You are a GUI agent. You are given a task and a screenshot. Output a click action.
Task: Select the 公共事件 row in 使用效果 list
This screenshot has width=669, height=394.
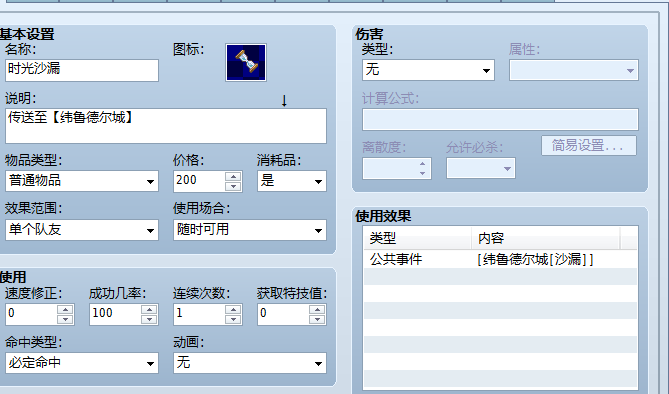coord(500,259)
